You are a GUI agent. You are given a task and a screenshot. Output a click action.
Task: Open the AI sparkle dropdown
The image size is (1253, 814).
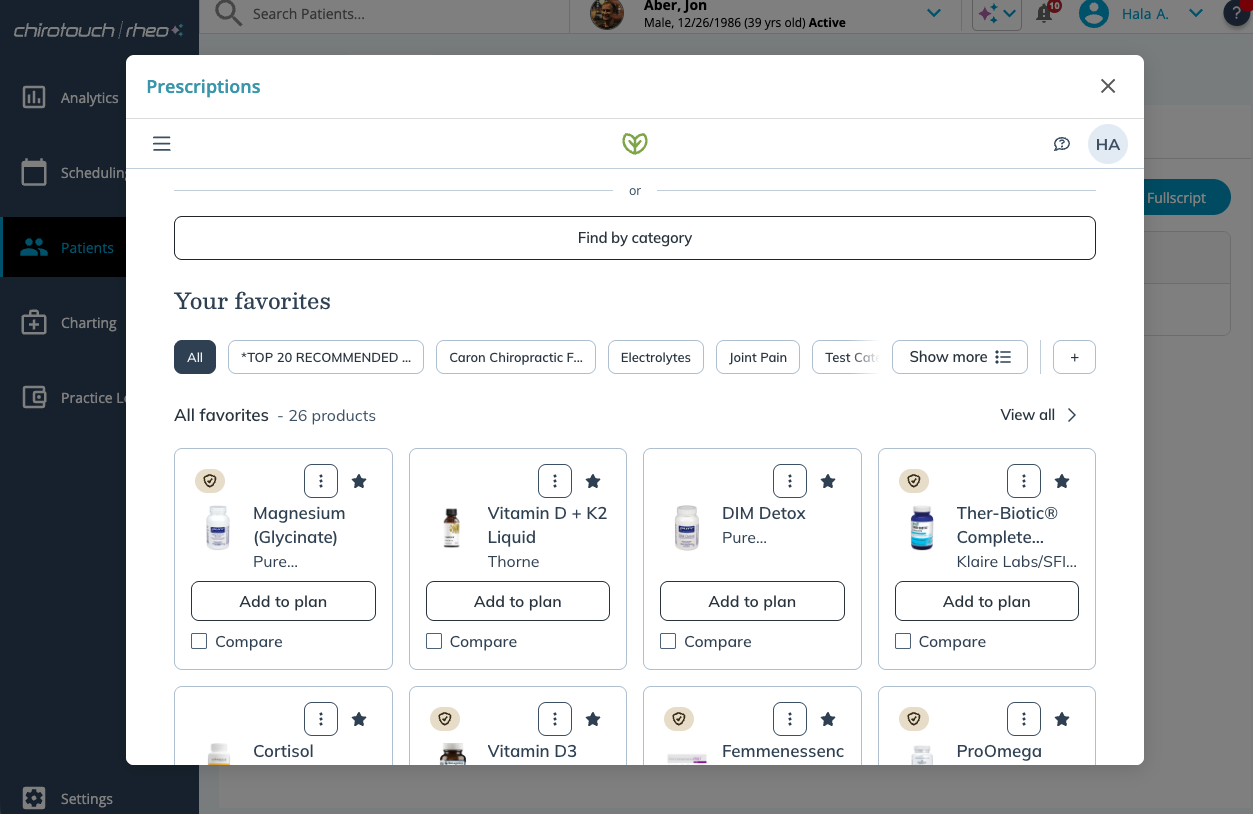tap(996, 14)
